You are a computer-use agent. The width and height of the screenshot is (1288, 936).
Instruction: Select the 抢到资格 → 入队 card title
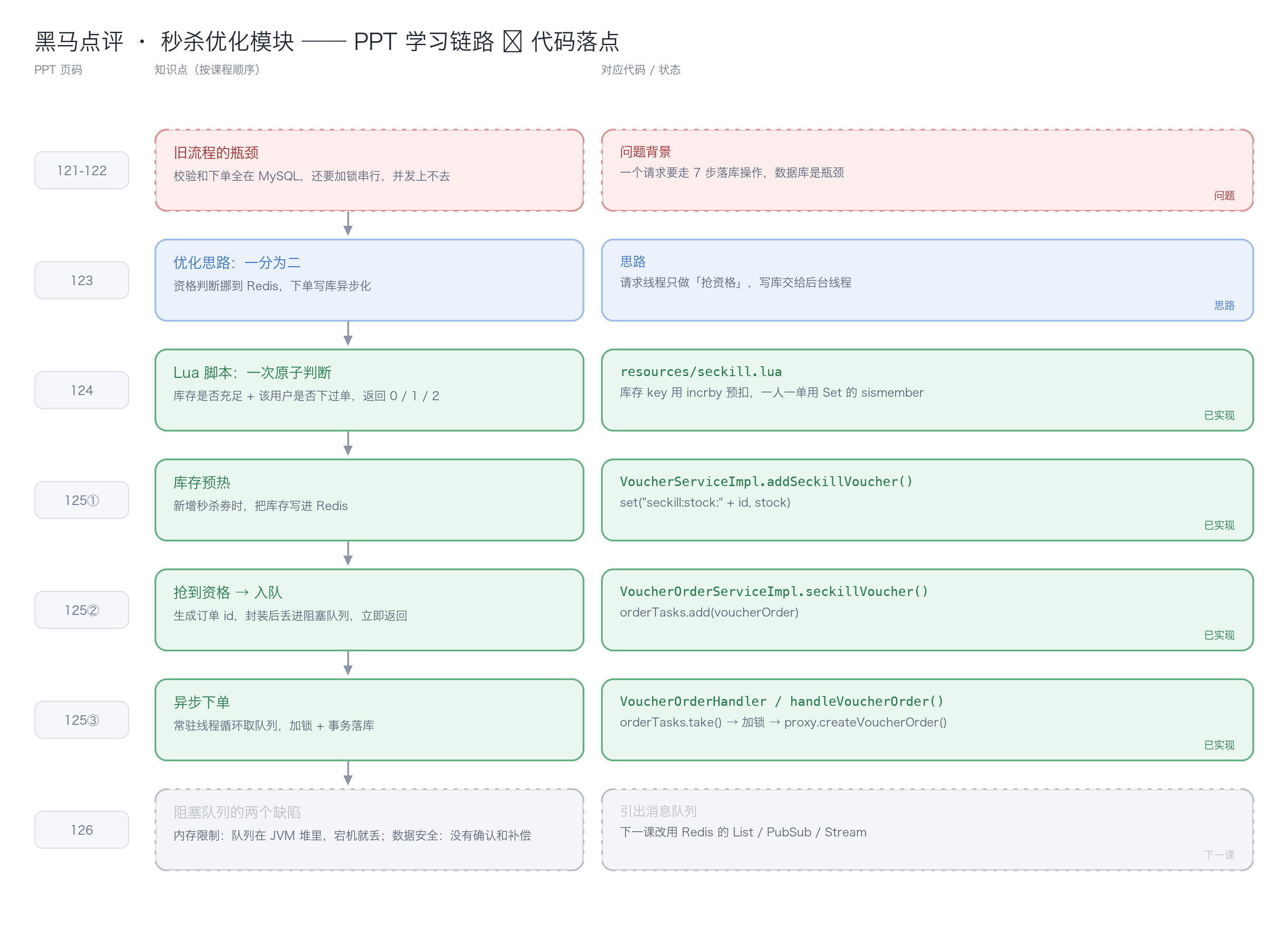pos(228,593)
